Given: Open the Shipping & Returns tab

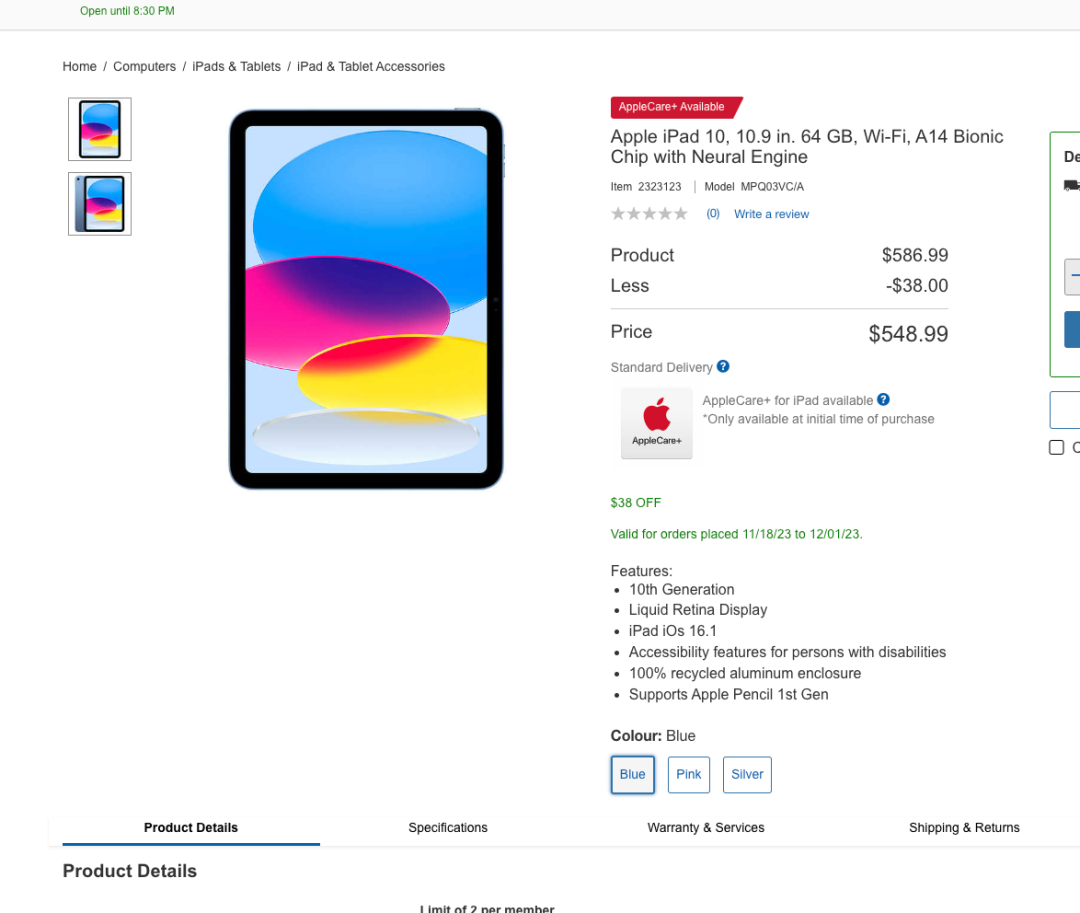Looking at the screenshot, I should click(x=964, y=828).
